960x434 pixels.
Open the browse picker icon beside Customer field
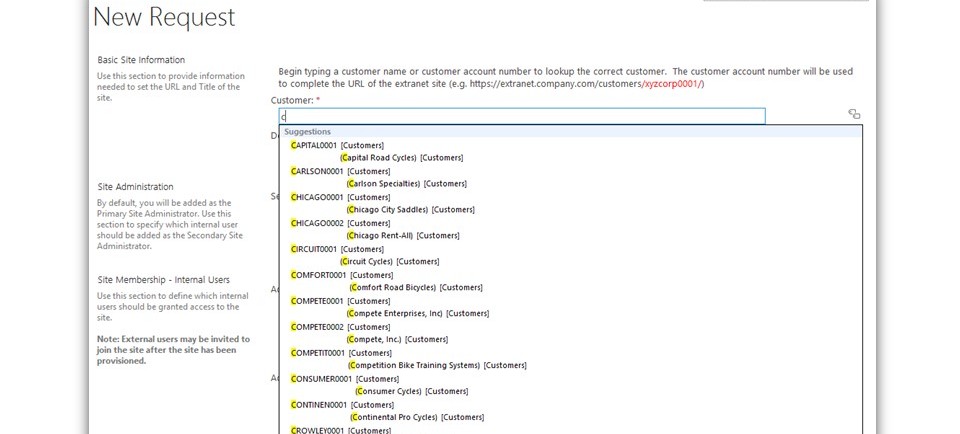pyautogui.click(x=854, y=114)
